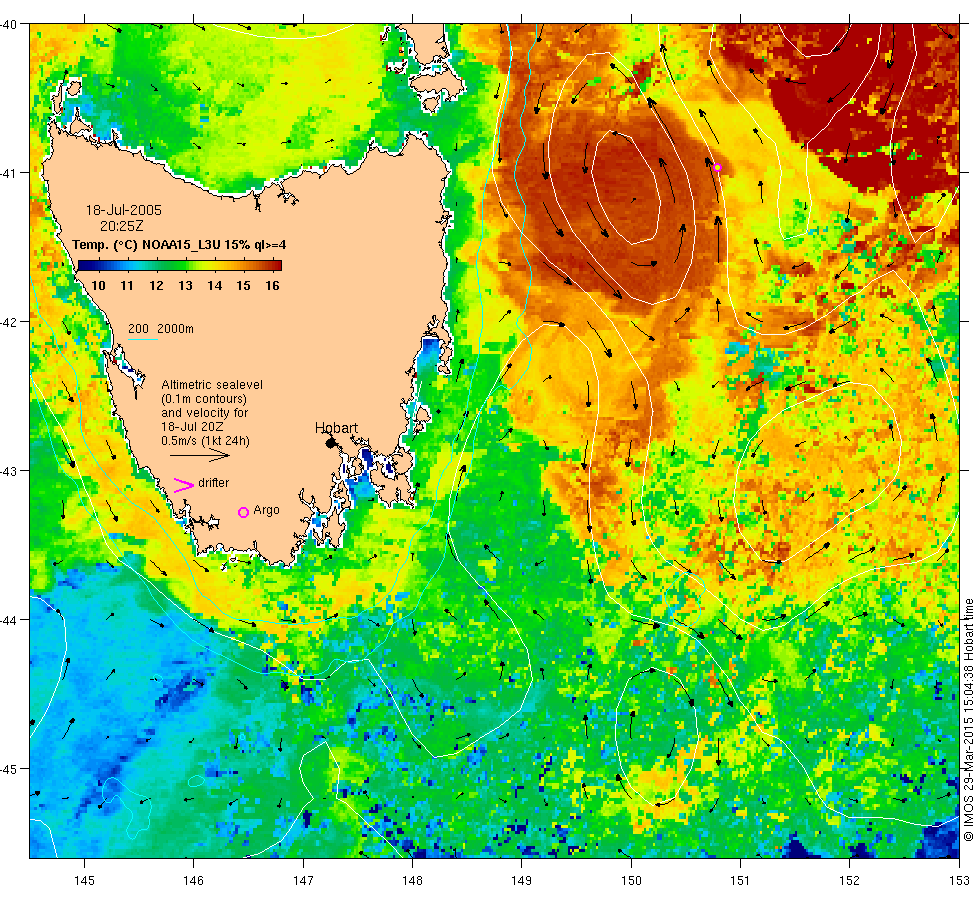This screenshot has width=980, height=900.
Task: Click the 'Hobart' city label
Action: pos(336,428)
